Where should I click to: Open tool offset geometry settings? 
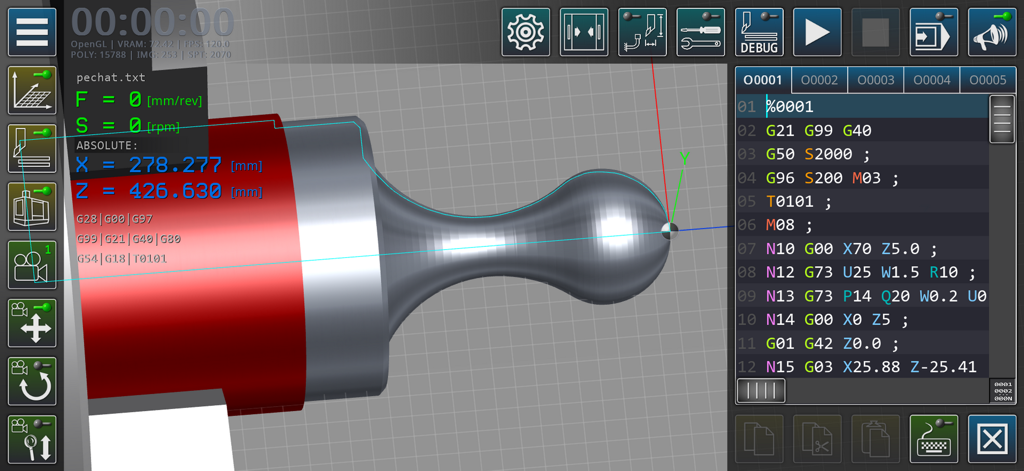tap(642, 32)
